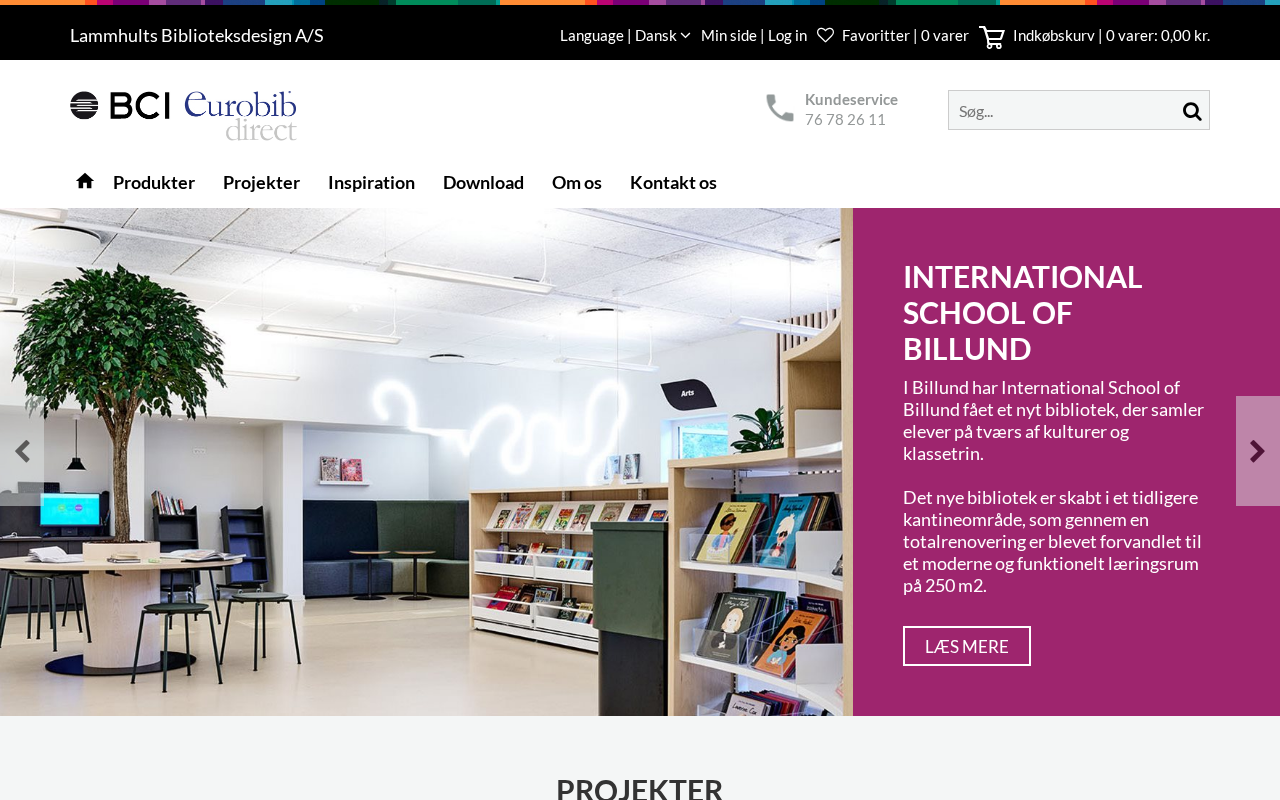Viewport: 1280px width, 800px height.
Task: Click the search magnifier icon
Action: [1192, 111]
